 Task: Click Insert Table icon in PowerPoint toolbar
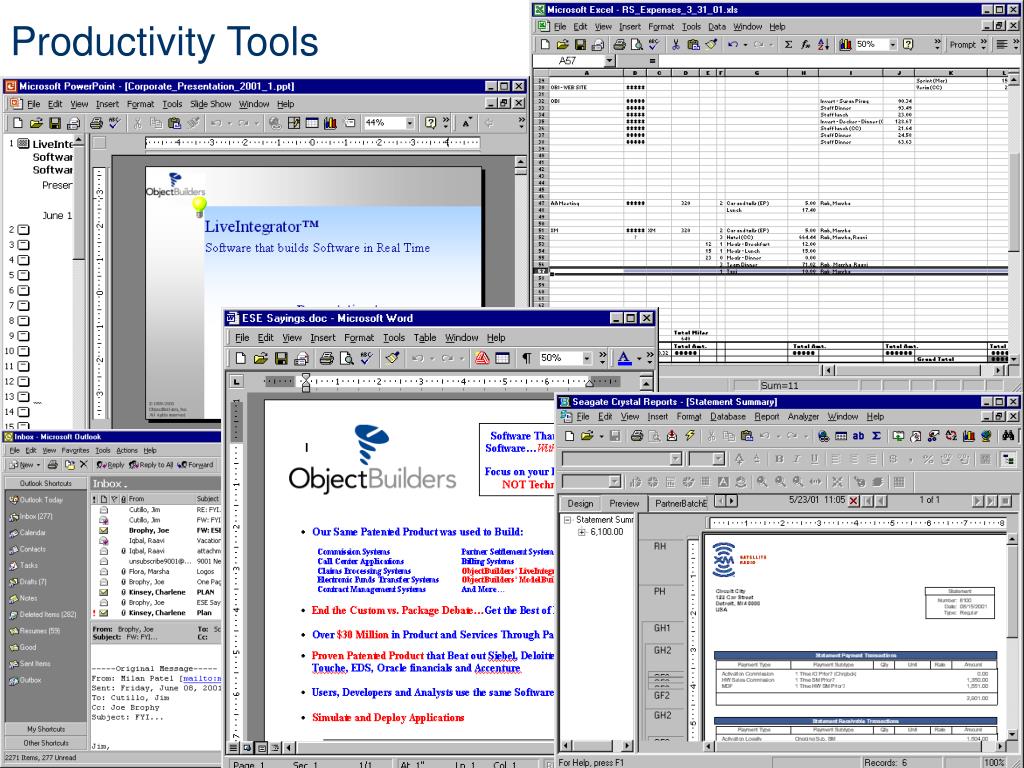pyautogui.click(x=312, y=123)
